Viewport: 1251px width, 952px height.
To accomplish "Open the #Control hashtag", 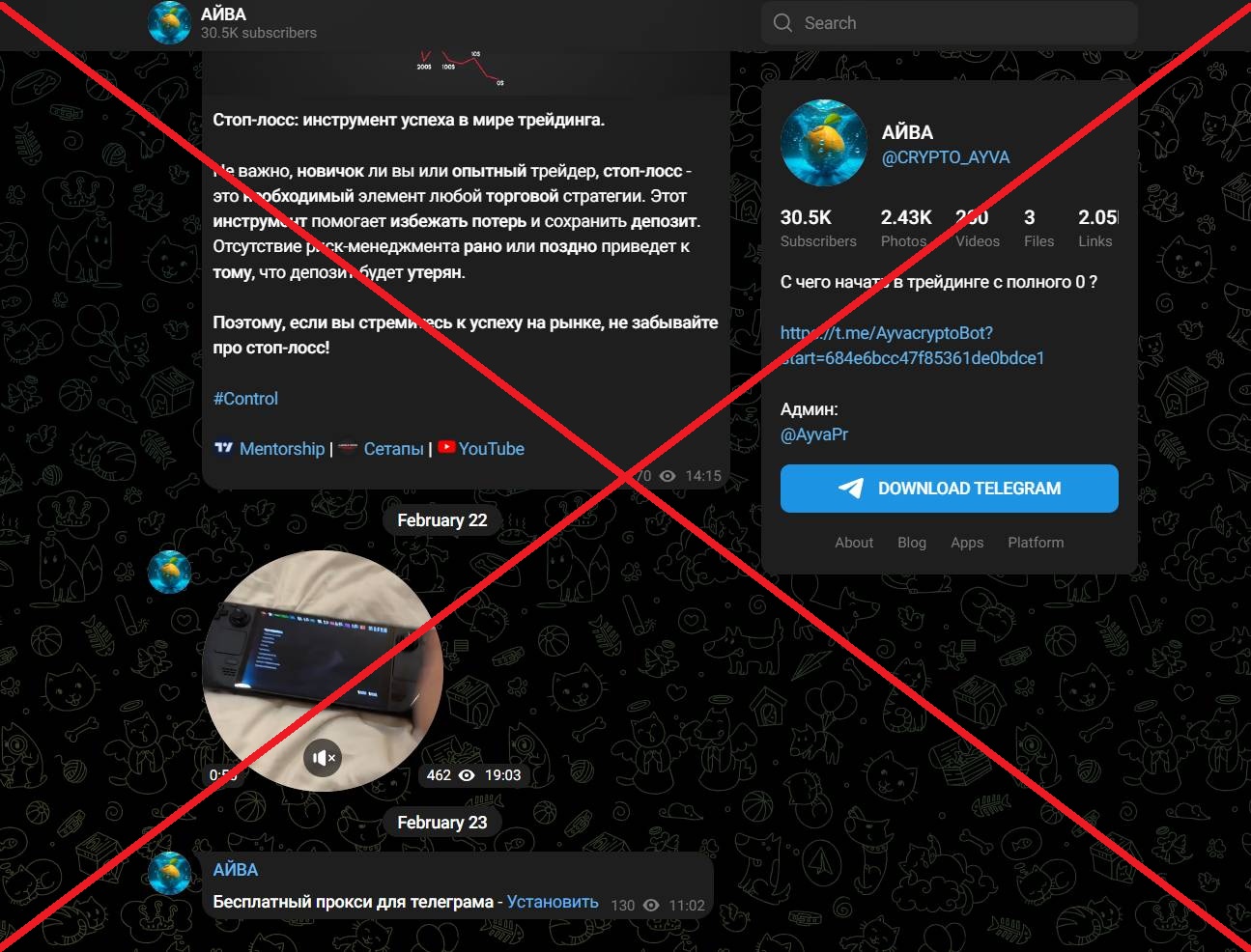I will pos(245,398).
